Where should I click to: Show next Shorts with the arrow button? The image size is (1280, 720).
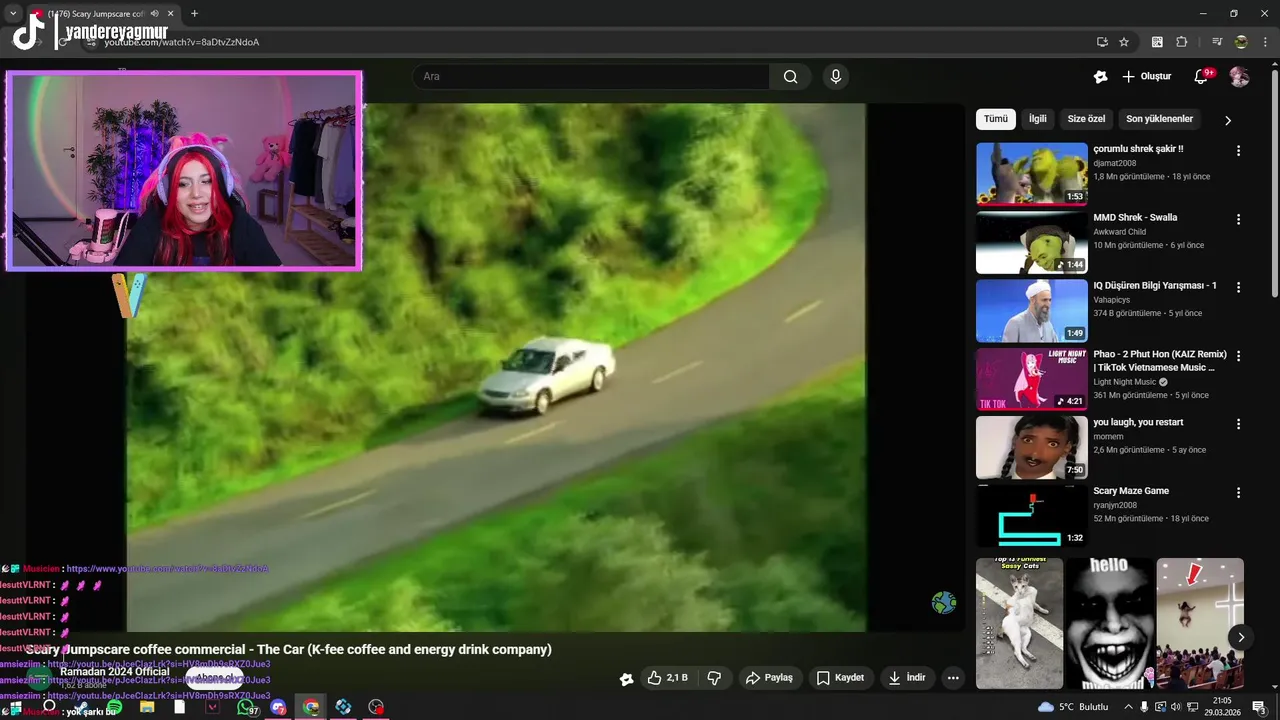(x=1240, y=637)
